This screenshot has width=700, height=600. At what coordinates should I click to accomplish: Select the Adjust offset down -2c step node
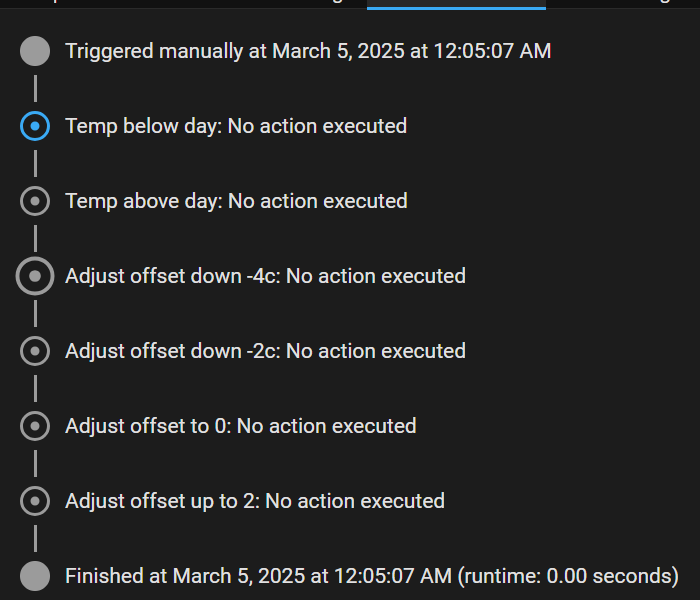pyautogui.click(x=35, y=351)
